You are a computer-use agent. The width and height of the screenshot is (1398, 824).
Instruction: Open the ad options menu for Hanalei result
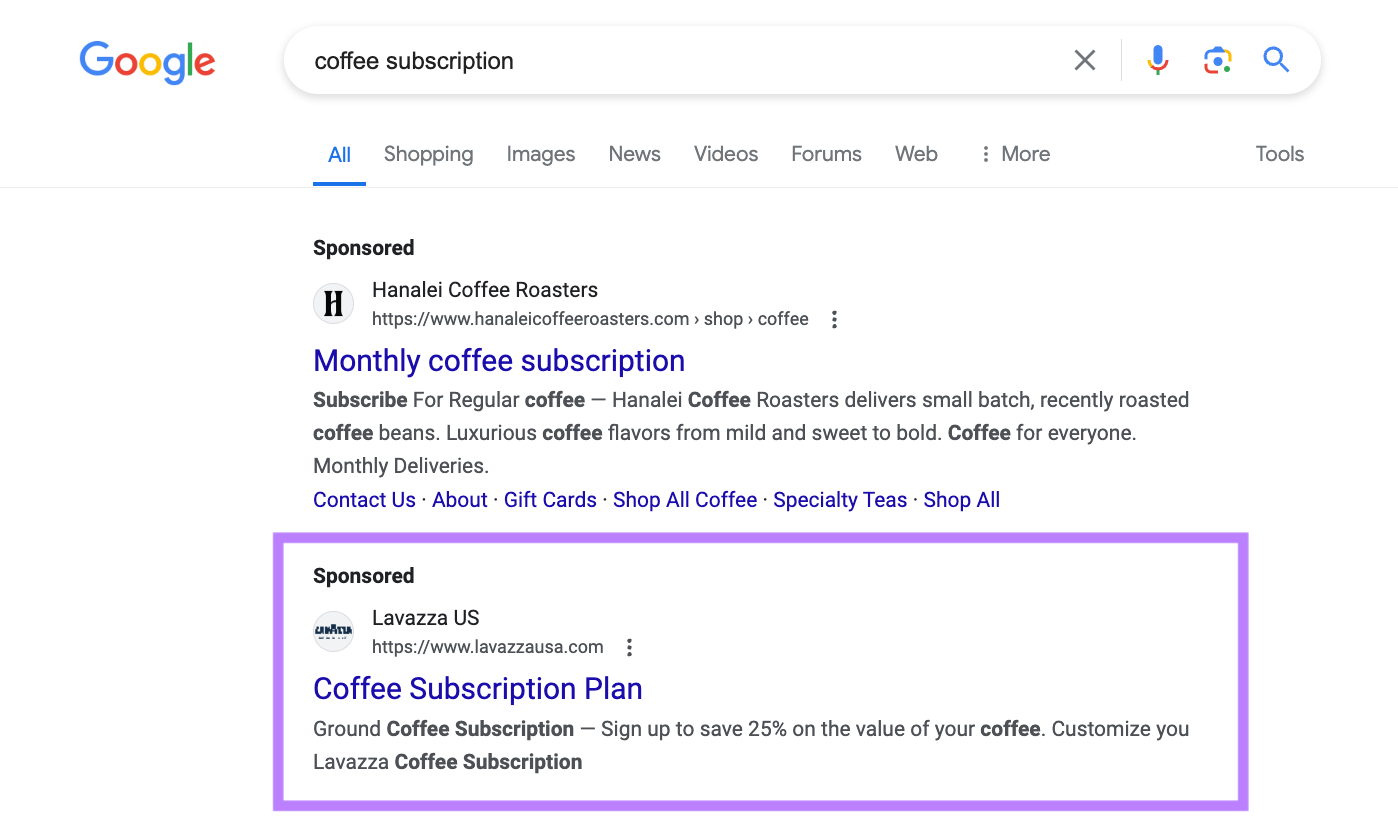pyautogui.click(x=834, y=318)
